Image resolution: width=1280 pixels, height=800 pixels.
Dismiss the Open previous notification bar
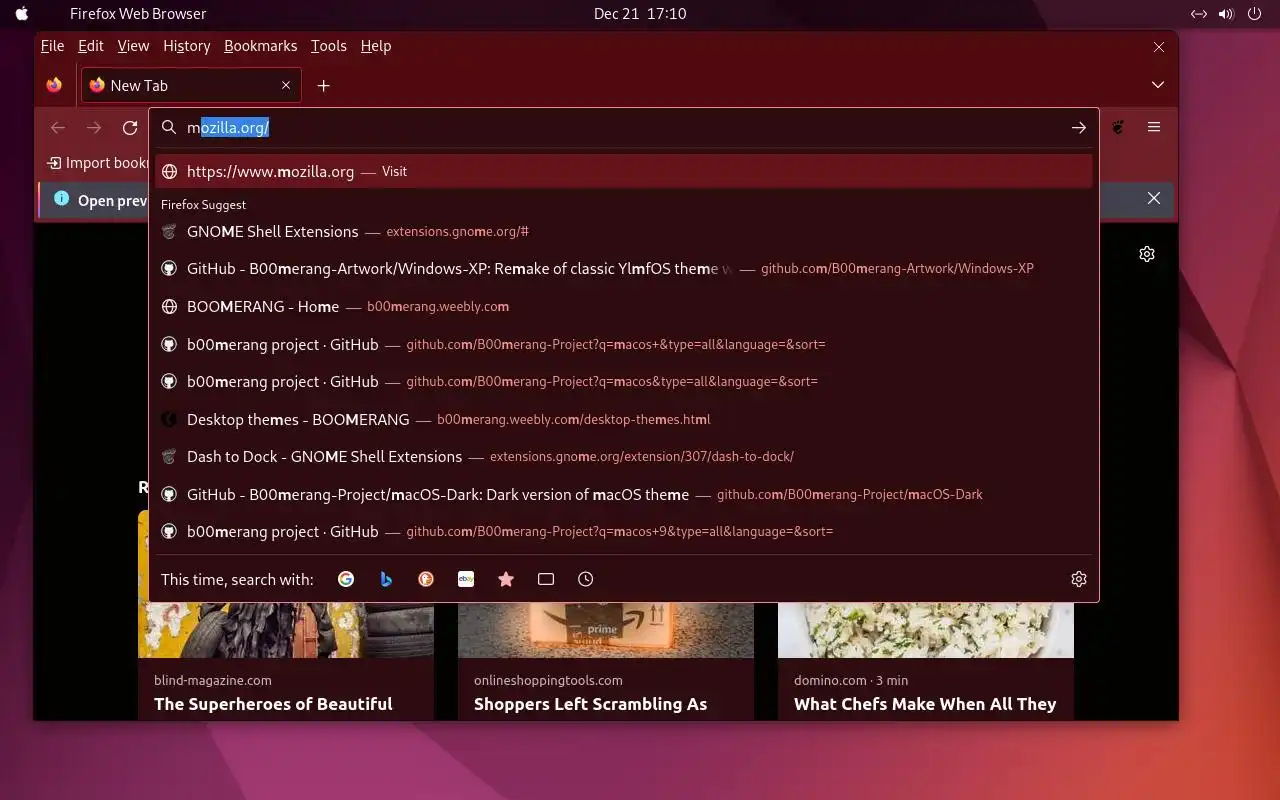coord(1154,199)
